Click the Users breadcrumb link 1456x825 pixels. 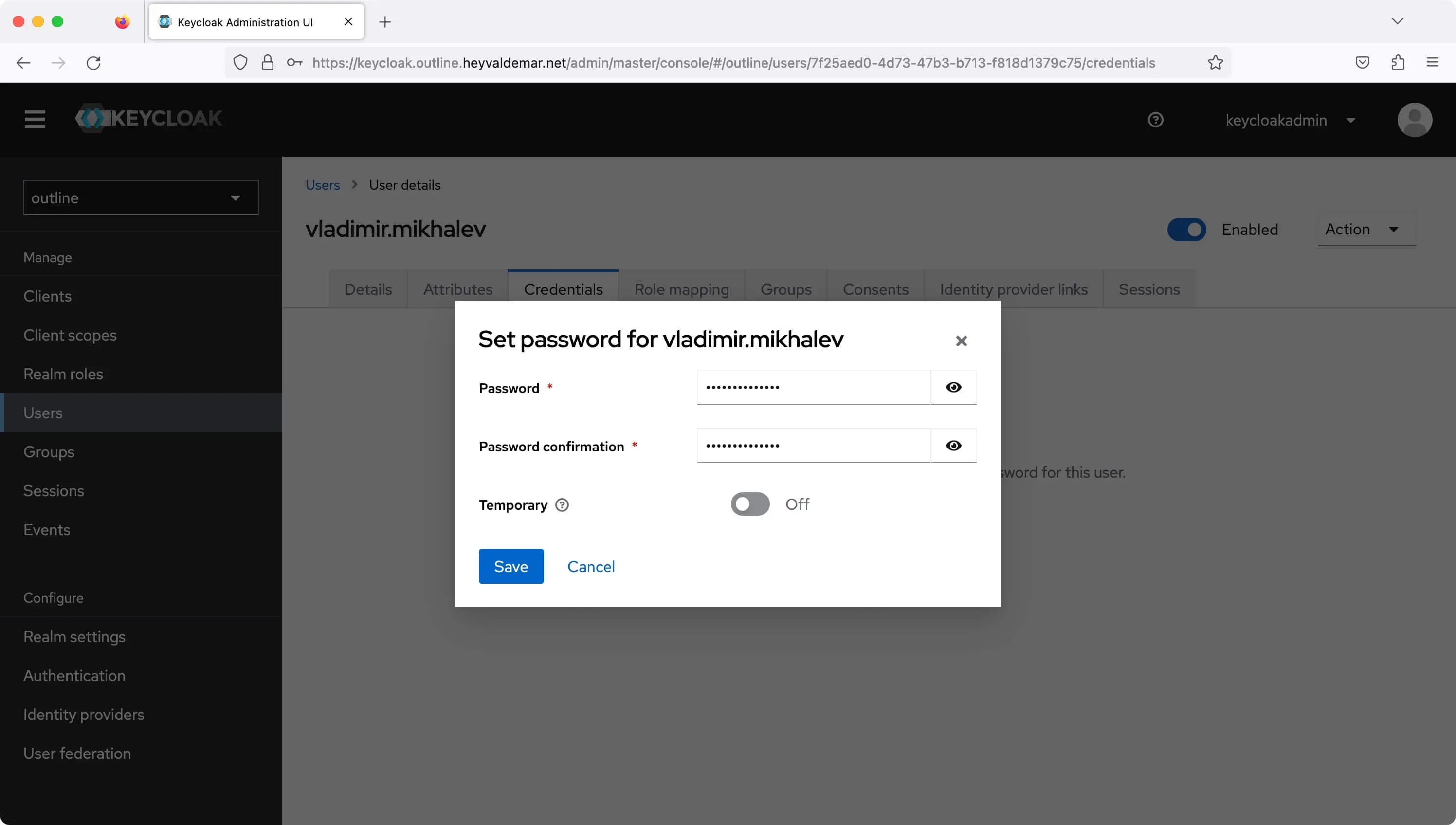pos(323,185)
